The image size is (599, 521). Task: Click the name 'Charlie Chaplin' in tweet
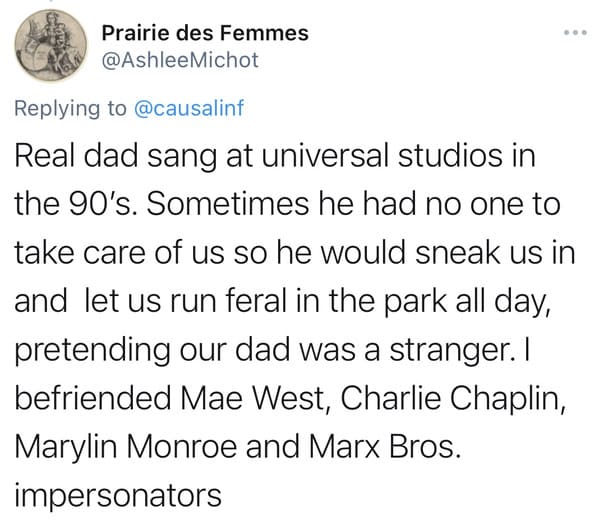point(450,398)
